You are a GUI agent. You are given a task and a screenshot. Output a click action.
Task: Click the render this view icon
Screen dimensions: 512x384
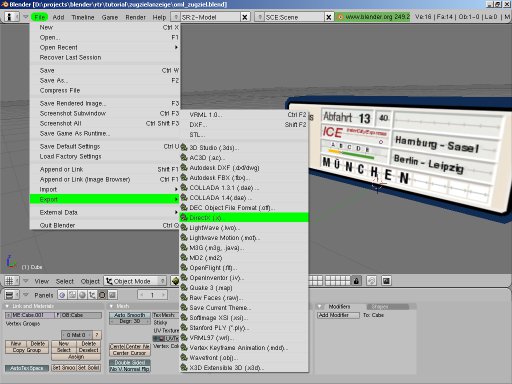click(386, 281)
